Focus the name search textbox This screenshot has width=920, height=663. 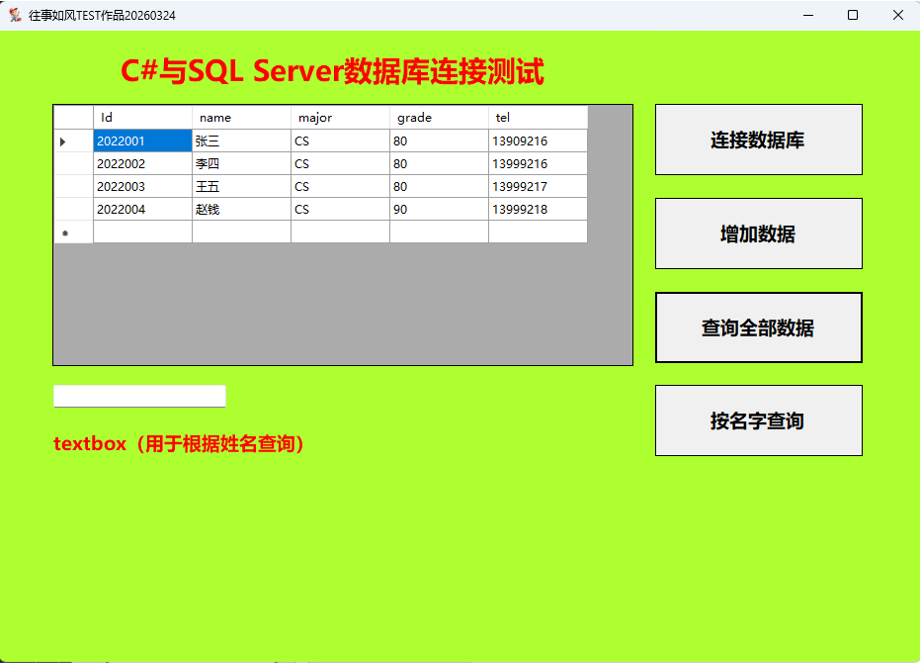click(139, 397)
